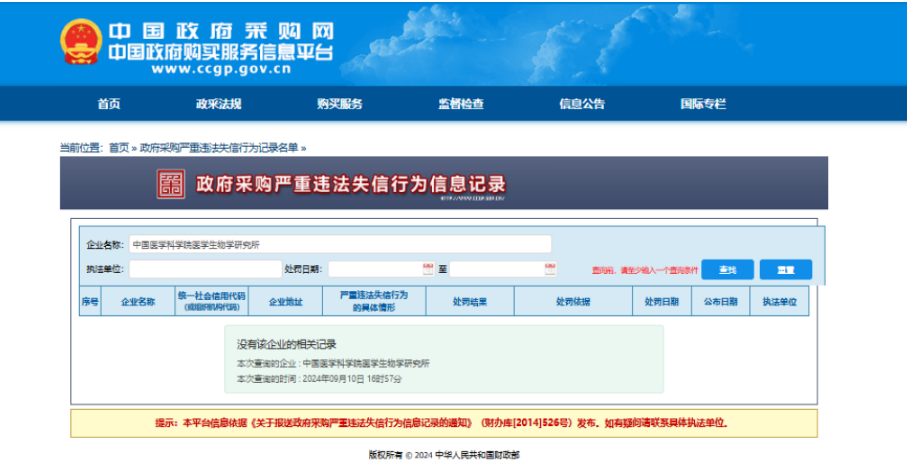Open 购买服务 navigation menu

tap(340, 104)
